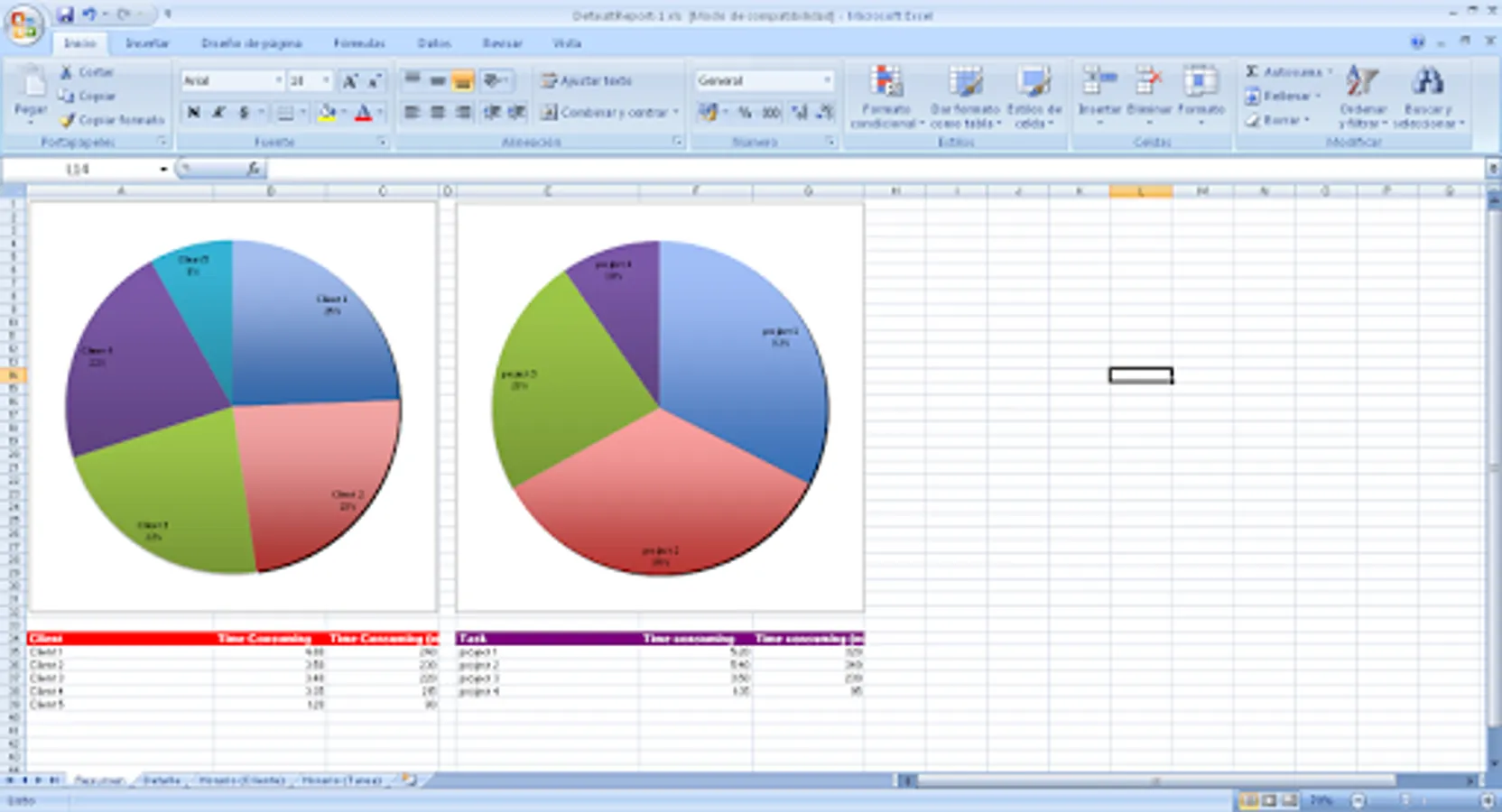Open Microsoft Excel help icon

1417,42
